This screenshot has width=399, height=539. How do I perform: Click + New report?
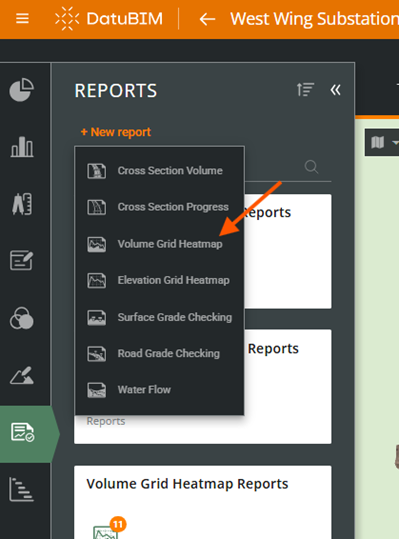[116, 132]
